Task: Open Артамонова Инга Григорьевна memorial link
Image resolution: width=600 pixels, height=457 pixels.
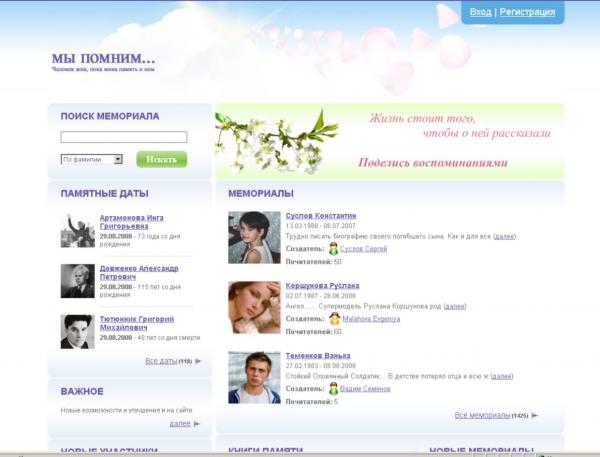Action: pyautogui.click(x=131, y=222)
